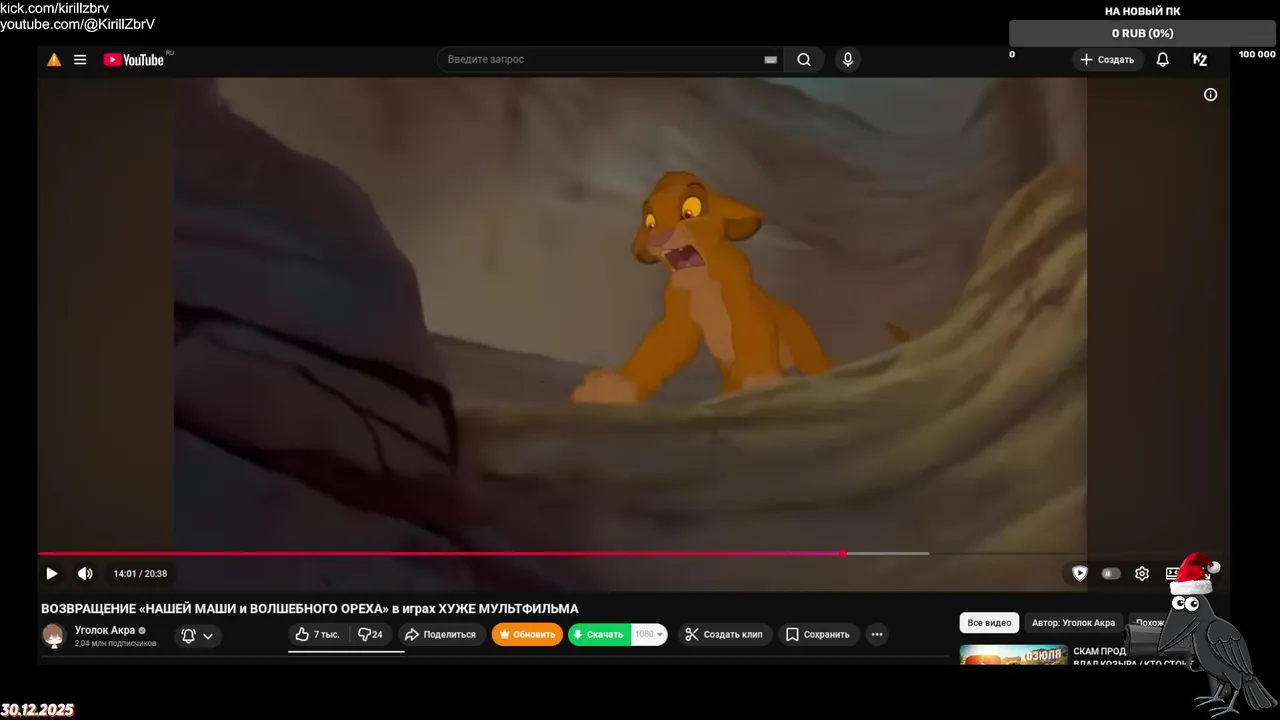Image resolution: width=1280 pixels, height=720 pixels.
Task: Click the red progress scrubber handle
Action: coord(845,553)
